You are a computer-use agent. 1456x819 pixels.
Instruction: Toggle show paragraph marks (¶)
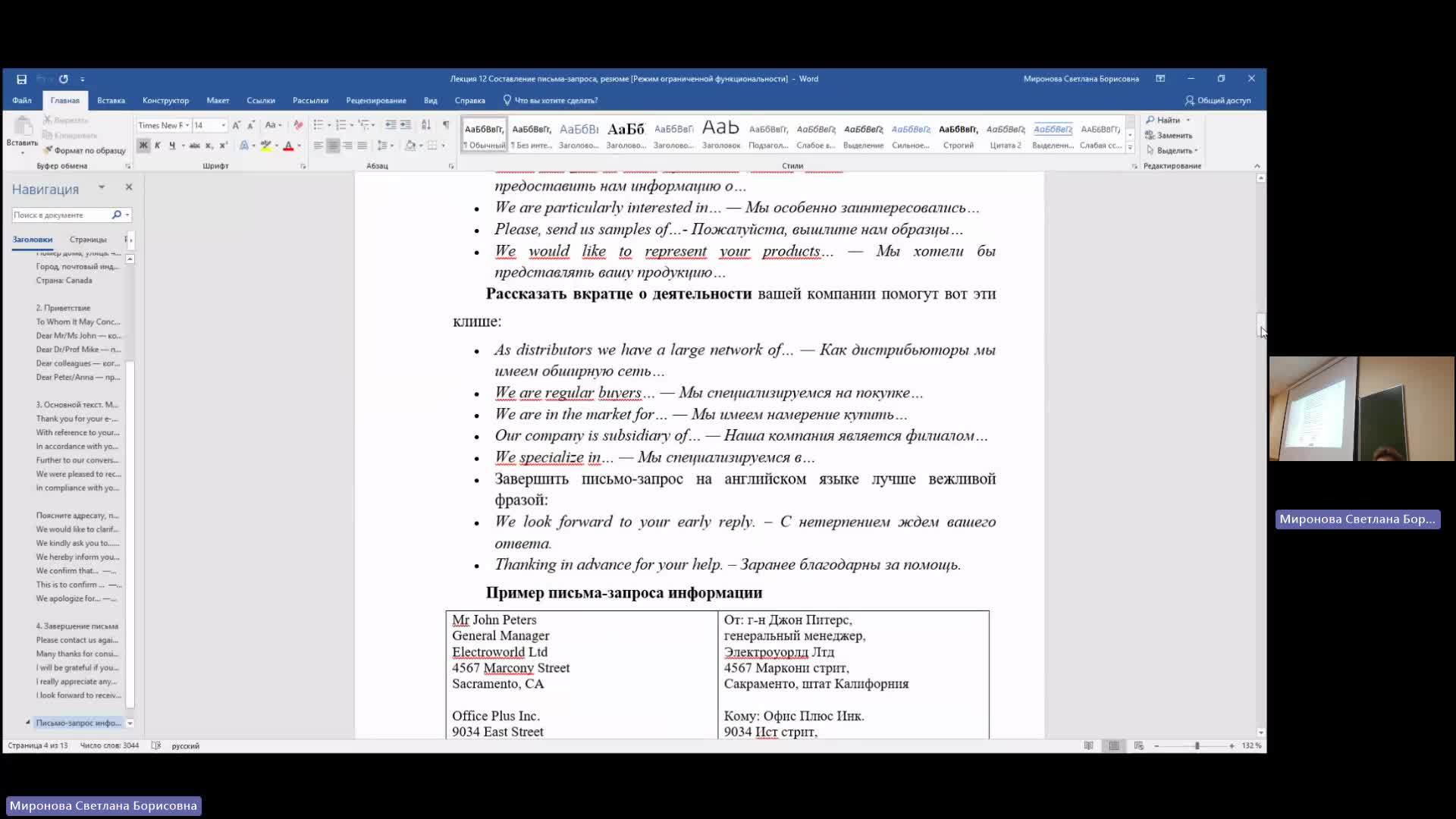click(x=446, y=125)
